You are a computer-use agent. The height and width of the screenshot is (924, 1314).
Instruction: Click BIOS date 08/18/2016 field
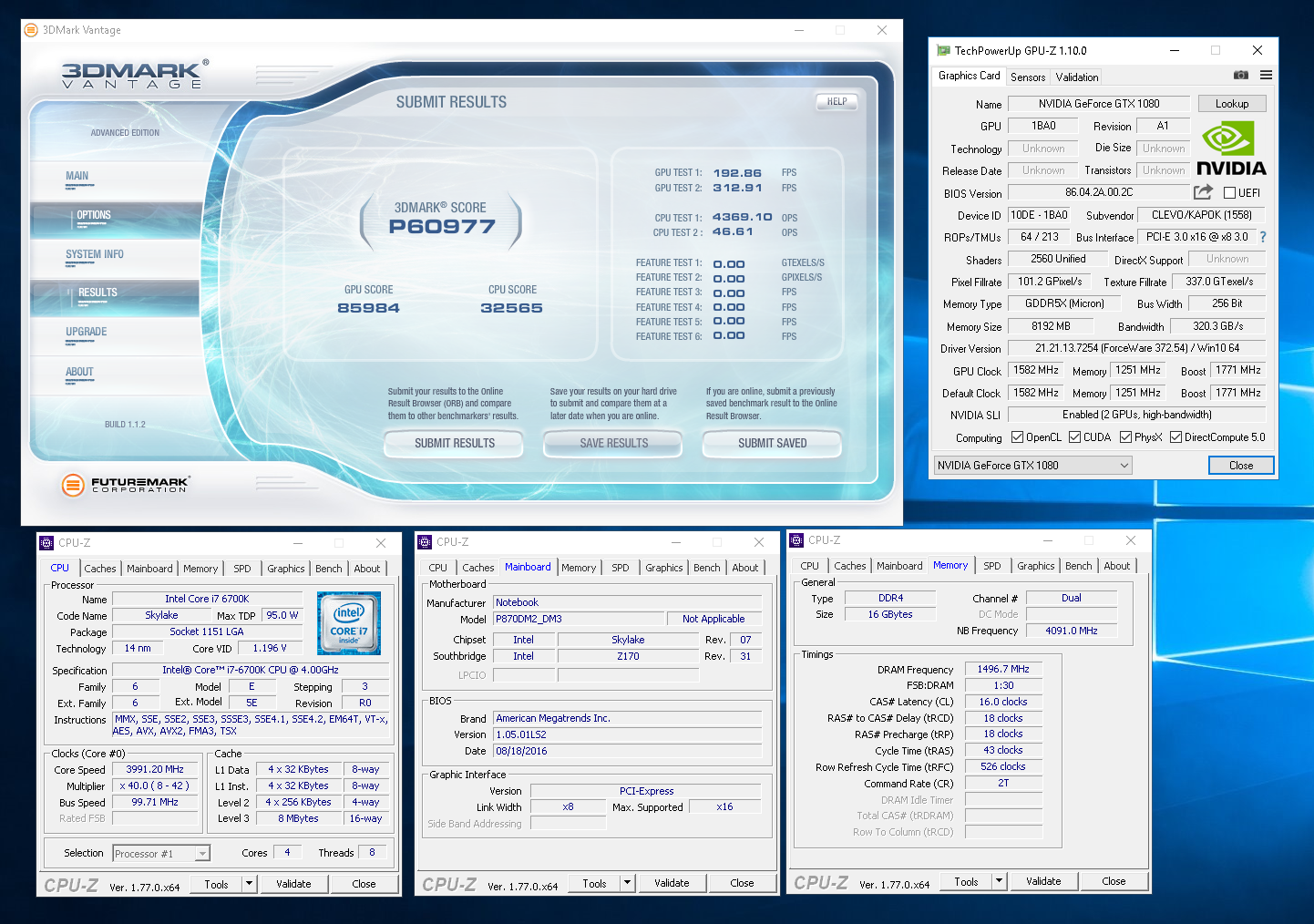coord(627,751)
